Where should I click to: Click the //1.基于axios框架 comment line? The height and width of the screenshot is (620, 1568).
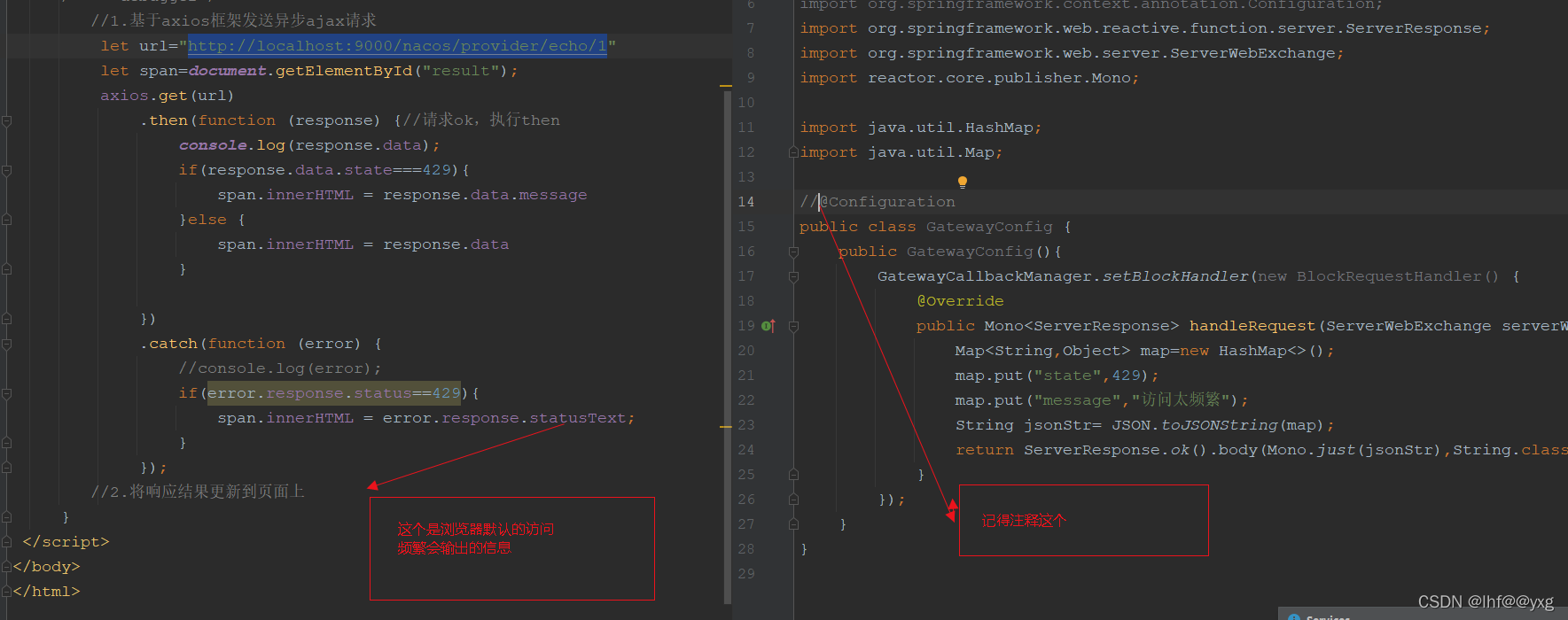(x=233, y=20)
